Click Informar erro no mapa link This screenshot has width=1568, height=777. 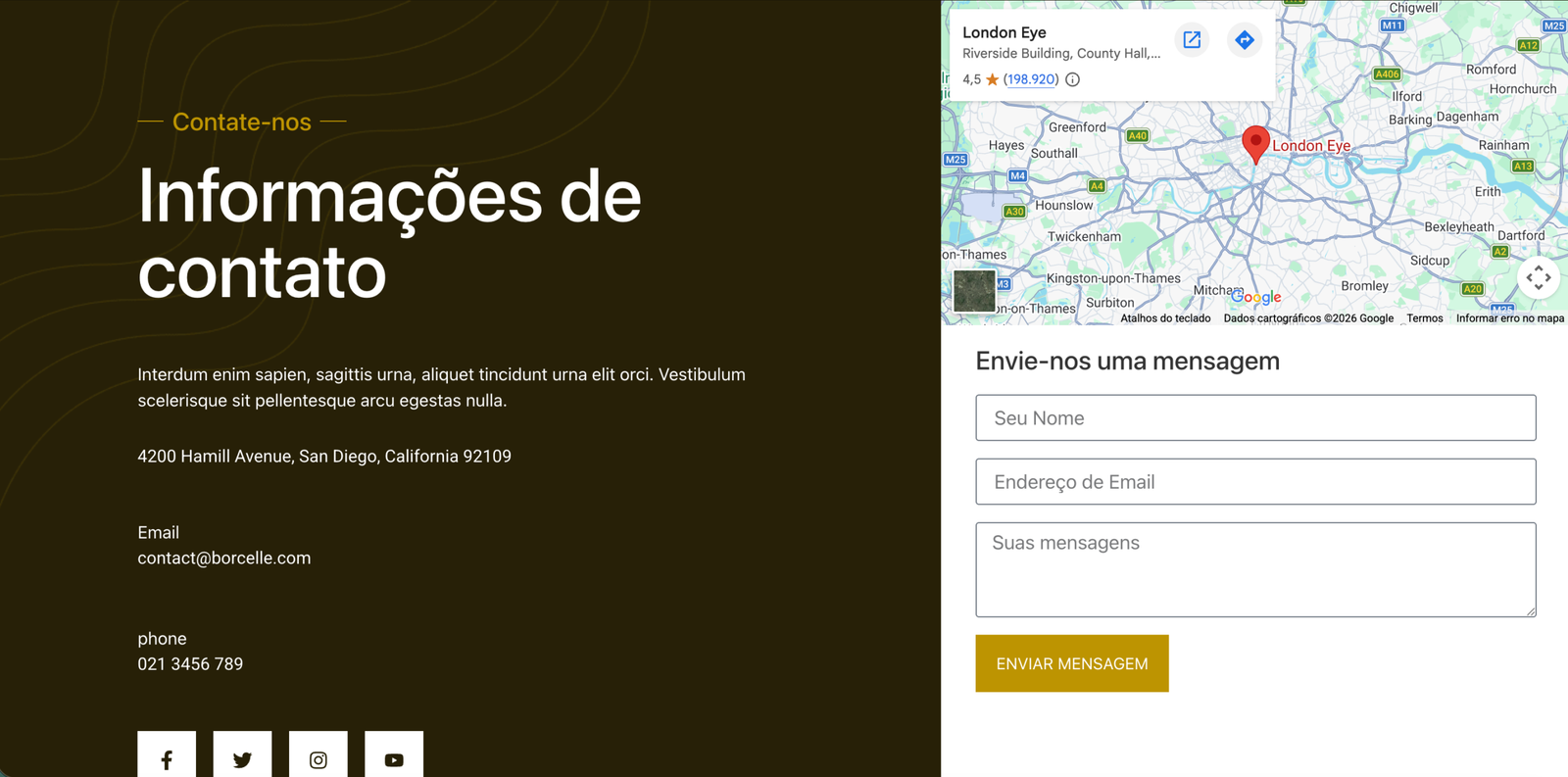point(1509,318)
